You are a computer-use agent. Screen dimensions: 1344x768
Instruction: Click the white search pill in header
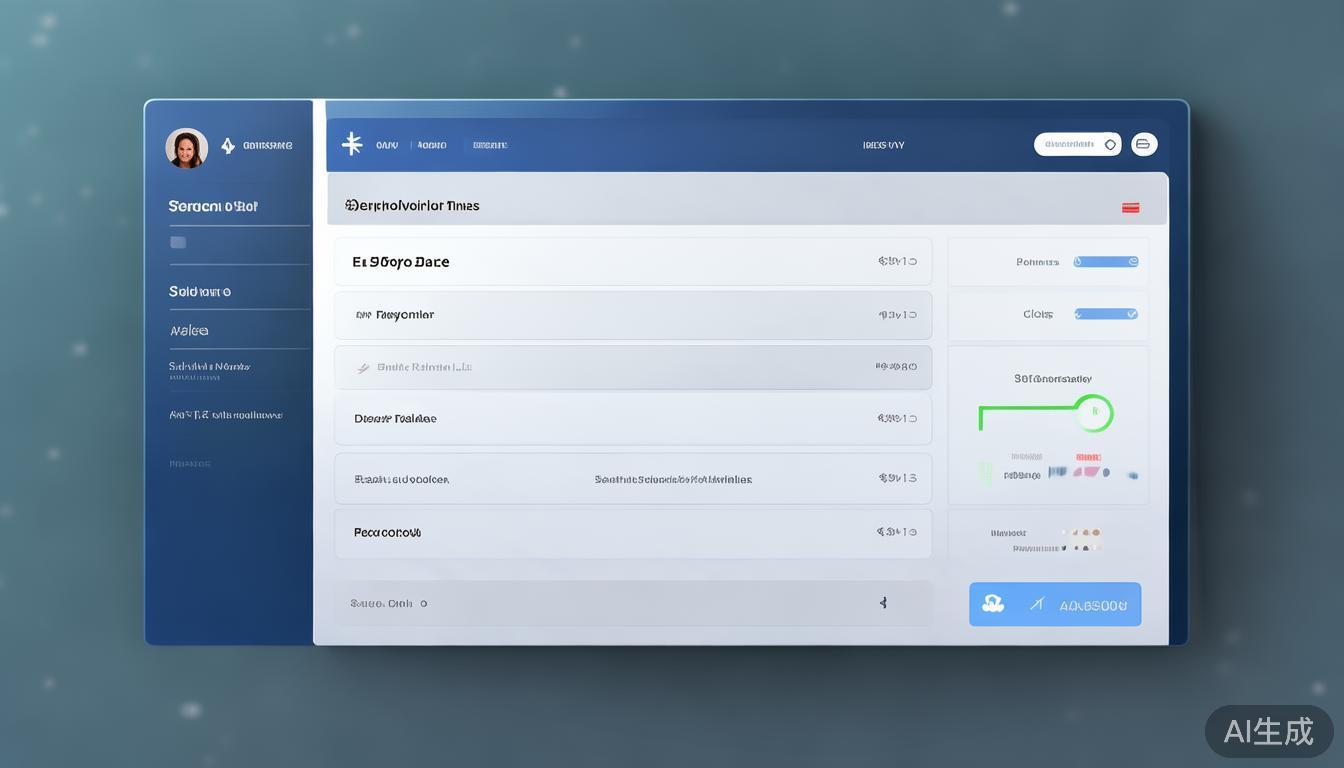(1076, 144)
